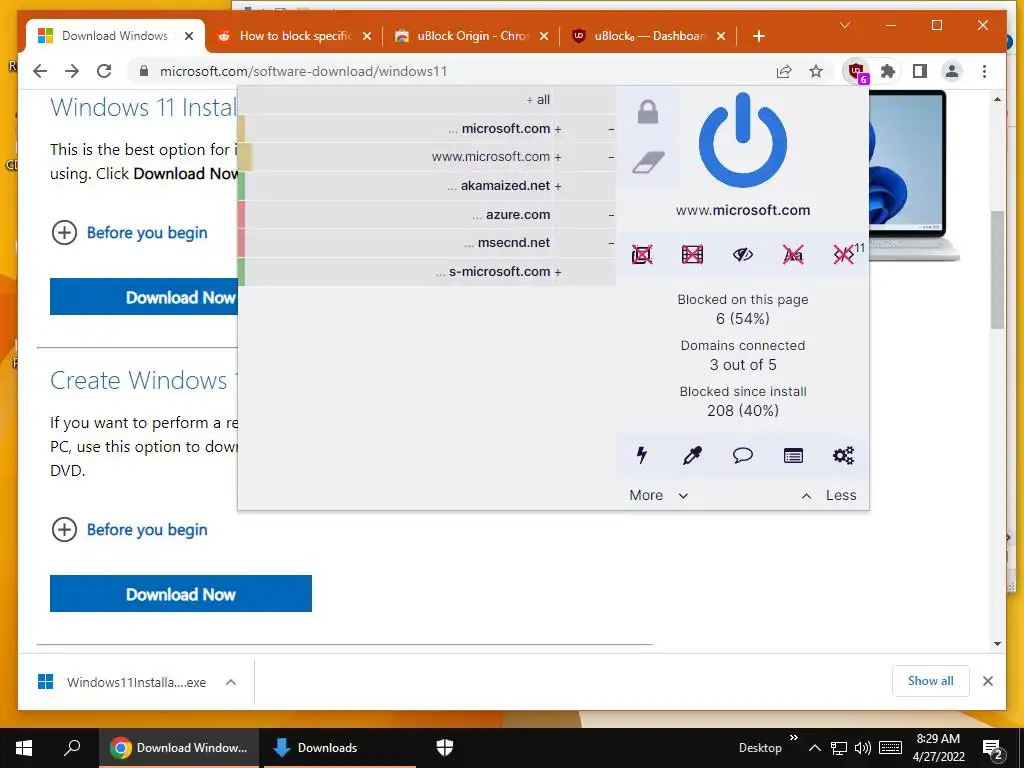The height and width of the screenshot is (768, 1024).
Task: Switch to How to block specific tab
Action: coord(294,36)
